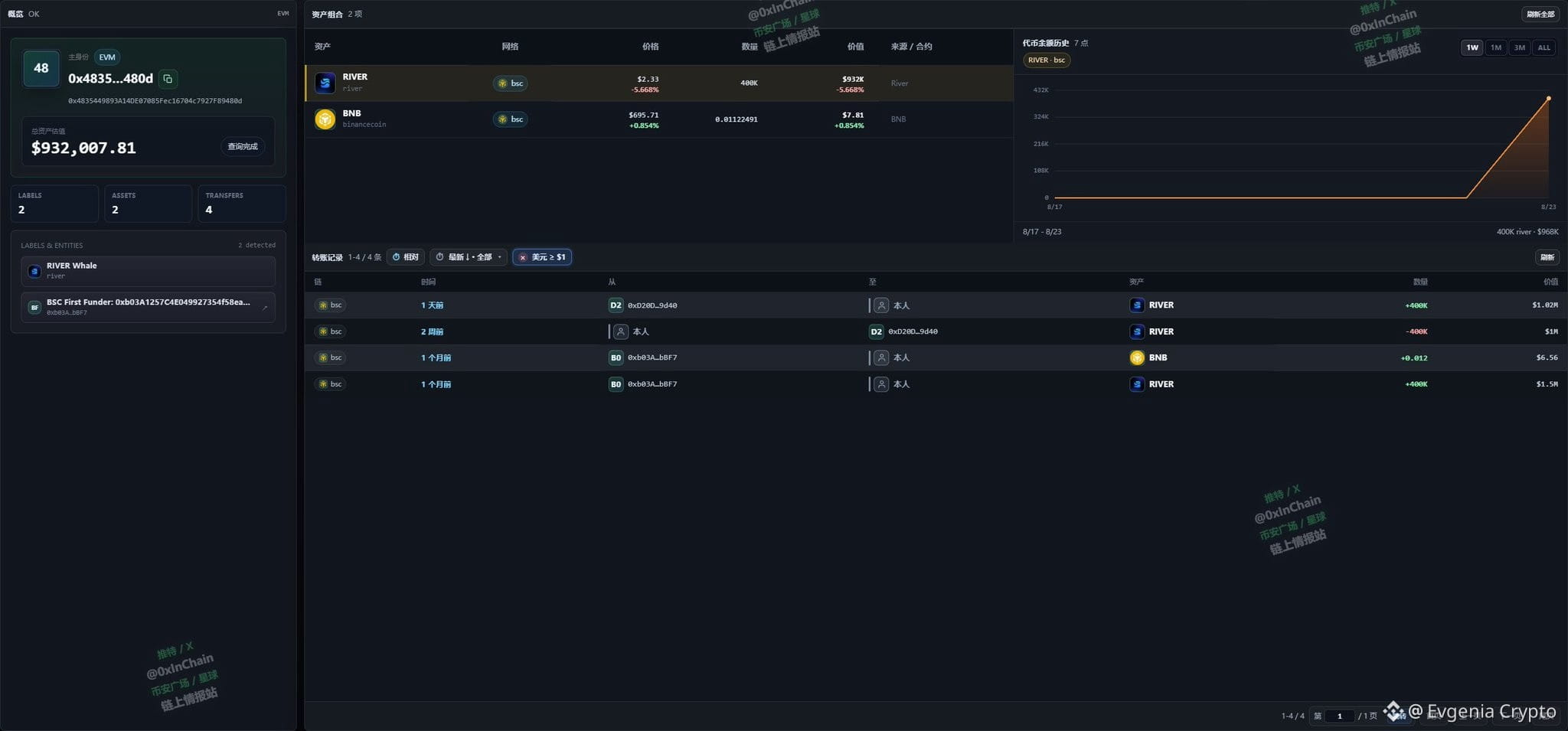
Task: Click the page number input field
Action: 1340,716
